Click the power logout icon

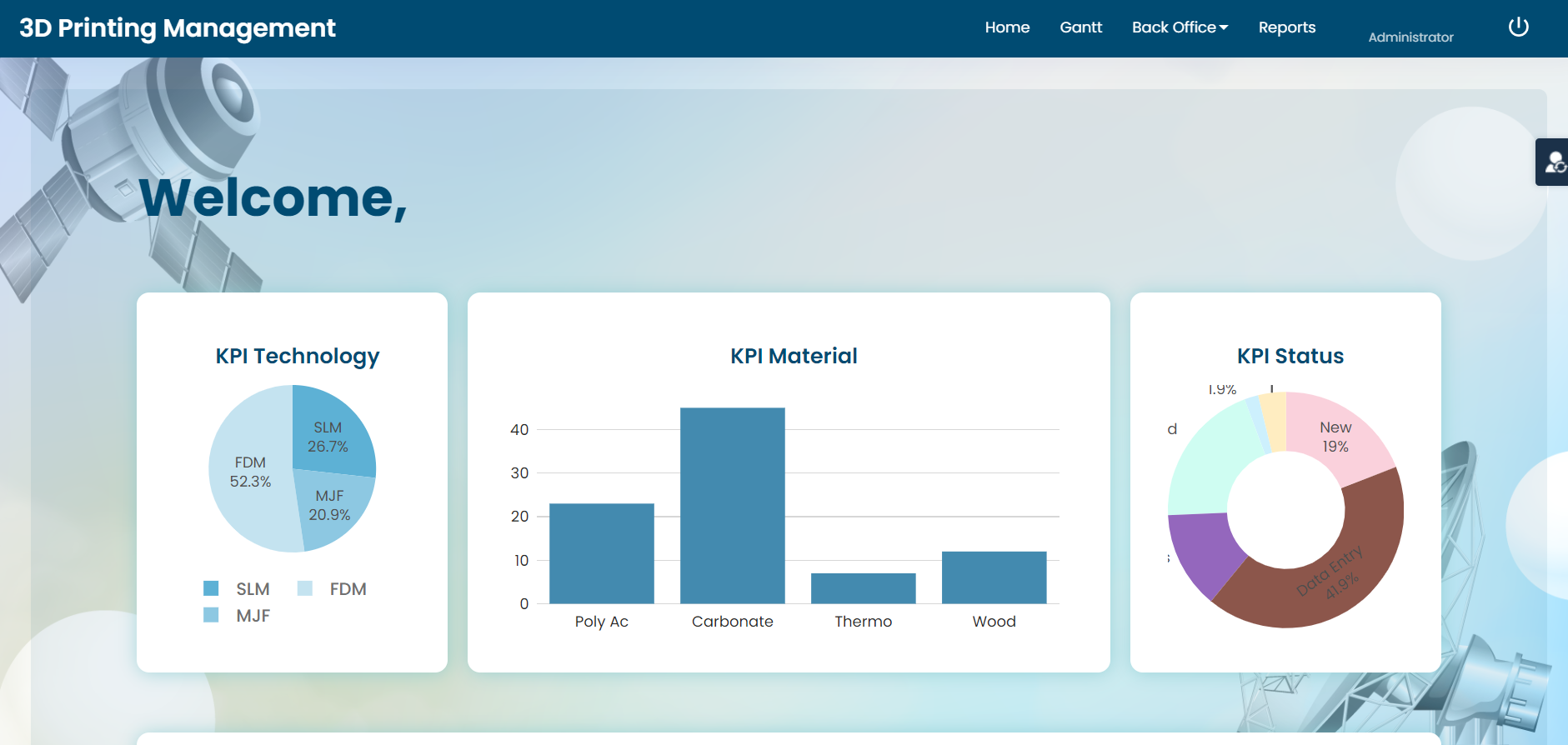pos(1518,27)
